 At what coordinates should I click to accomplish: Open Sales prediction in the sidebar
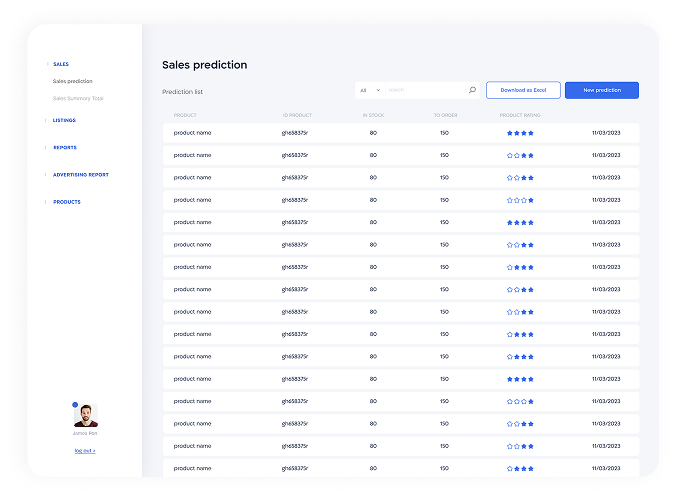(x=73, y=81)
